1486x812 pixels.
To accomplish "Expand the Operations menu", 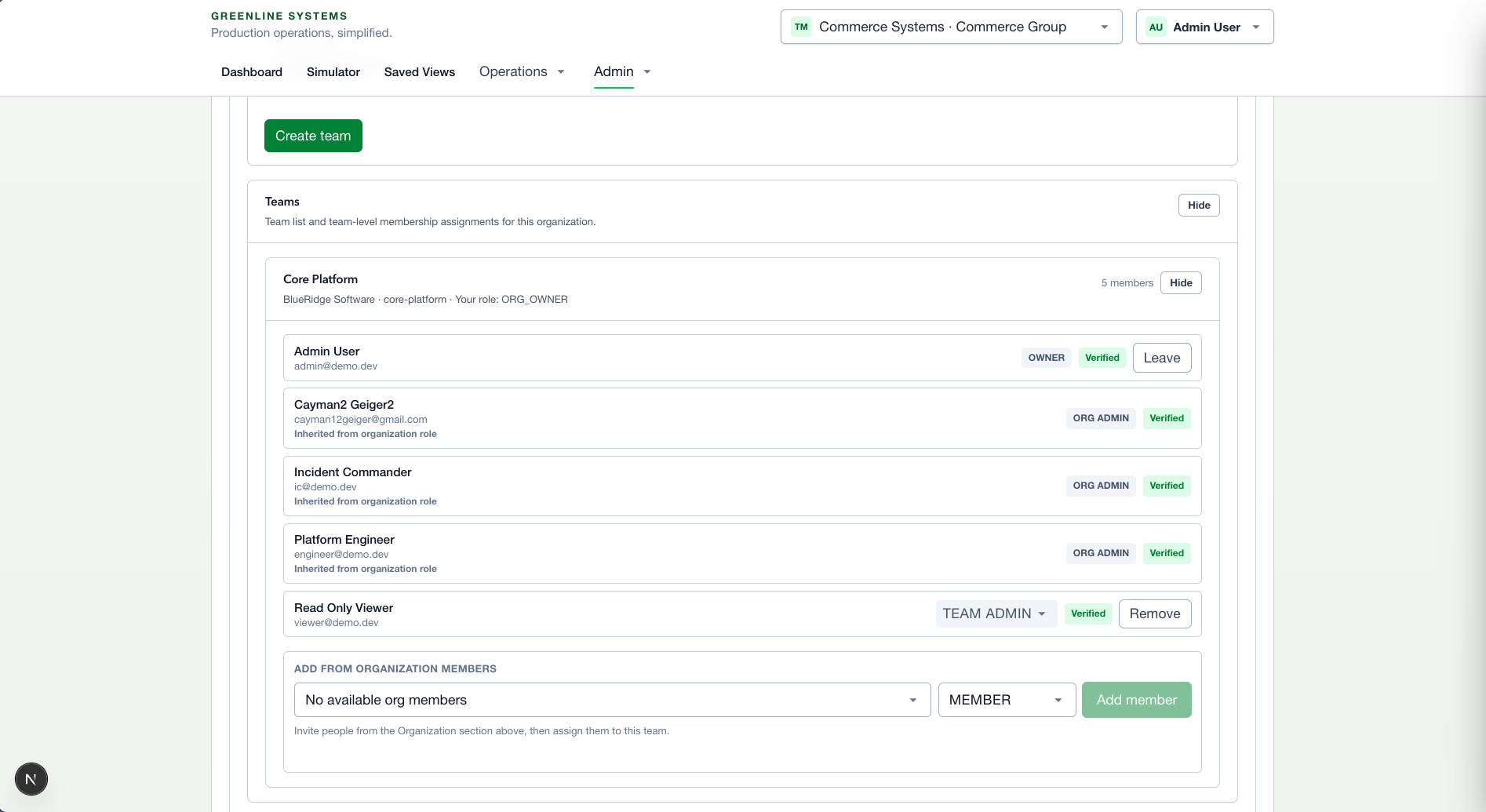I will pos(522,72).
